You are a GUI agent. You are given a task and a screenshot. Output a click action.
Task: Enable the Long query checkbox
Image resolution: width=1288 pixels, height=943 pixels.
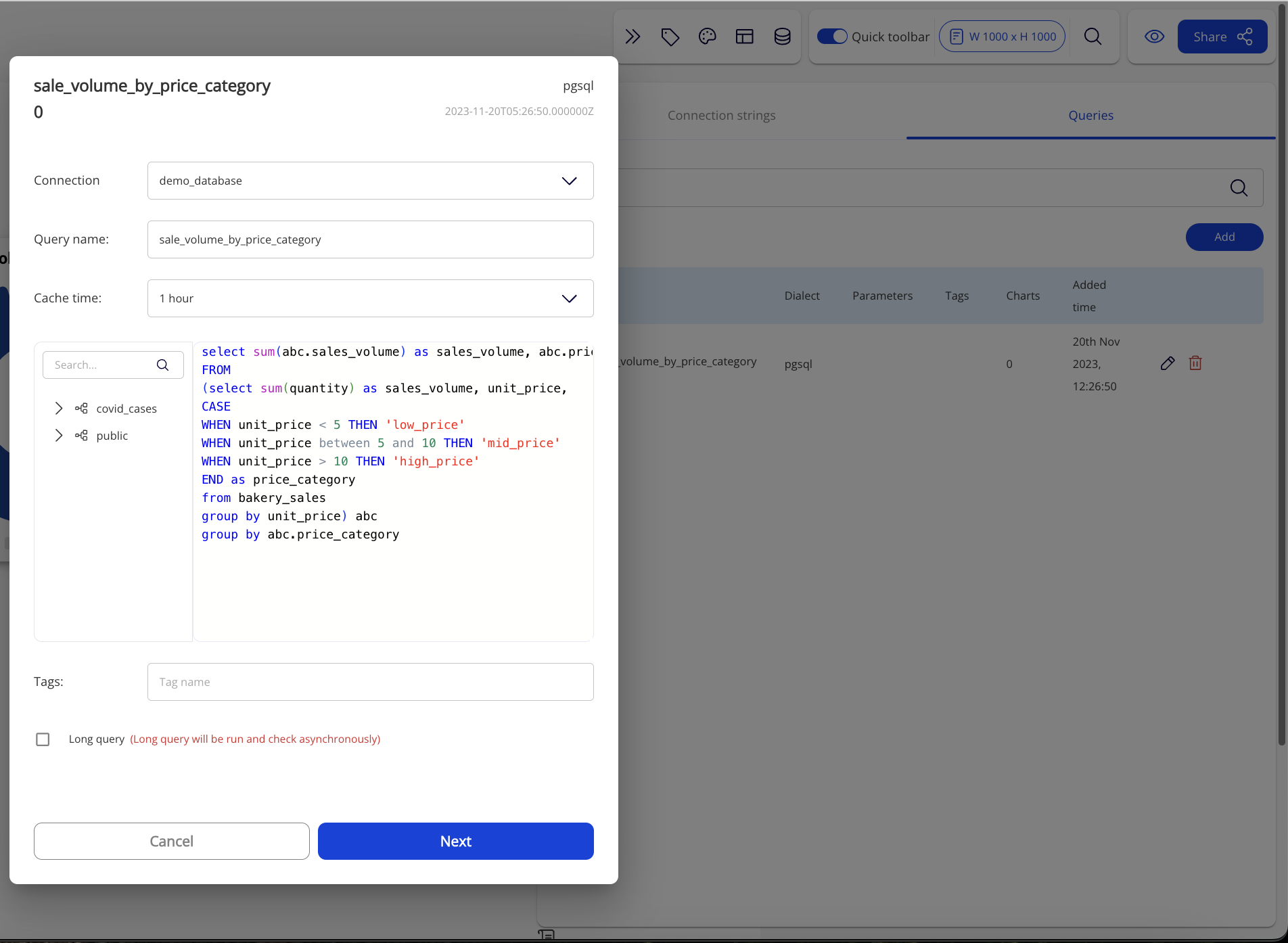pos(43,739)
